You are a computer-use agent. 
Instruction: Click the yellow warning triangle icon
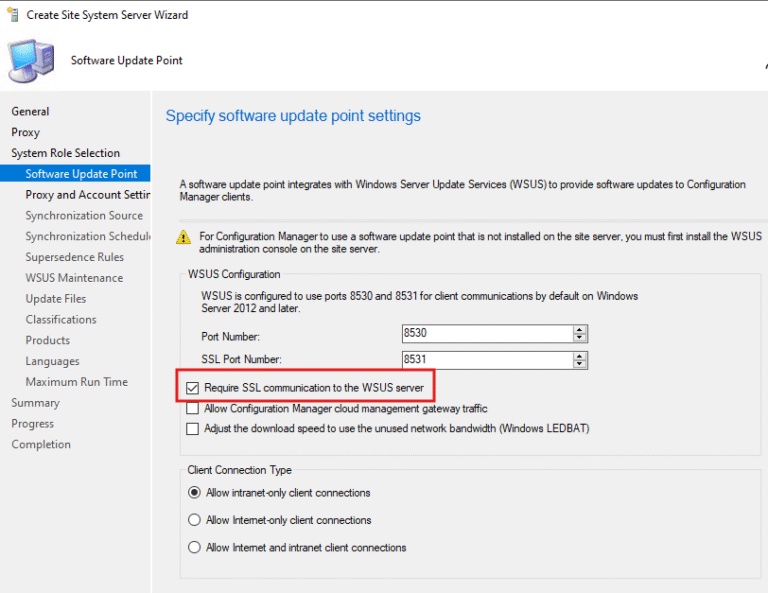(x=183, y=237)
